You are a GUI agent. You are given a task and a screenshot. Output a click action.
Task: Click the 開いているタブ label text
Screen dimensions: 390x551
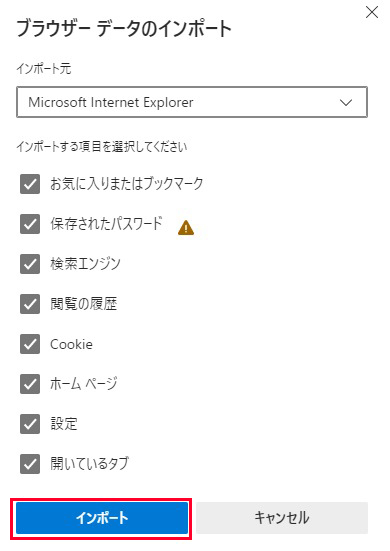pos(90,464)
